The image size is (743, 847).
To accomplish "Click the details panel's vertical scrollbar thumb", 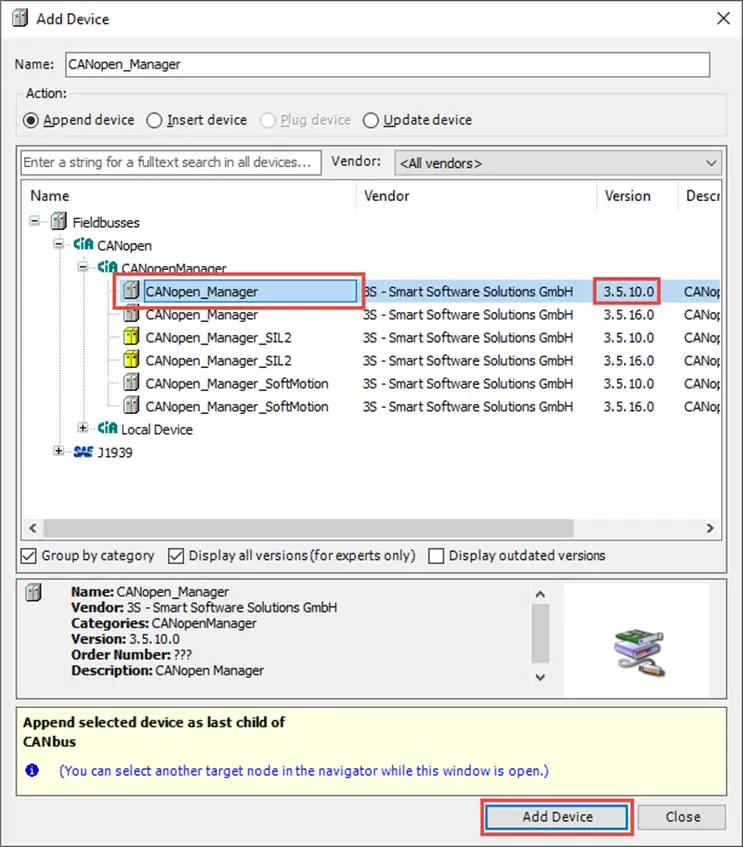I will click(540, 633).
